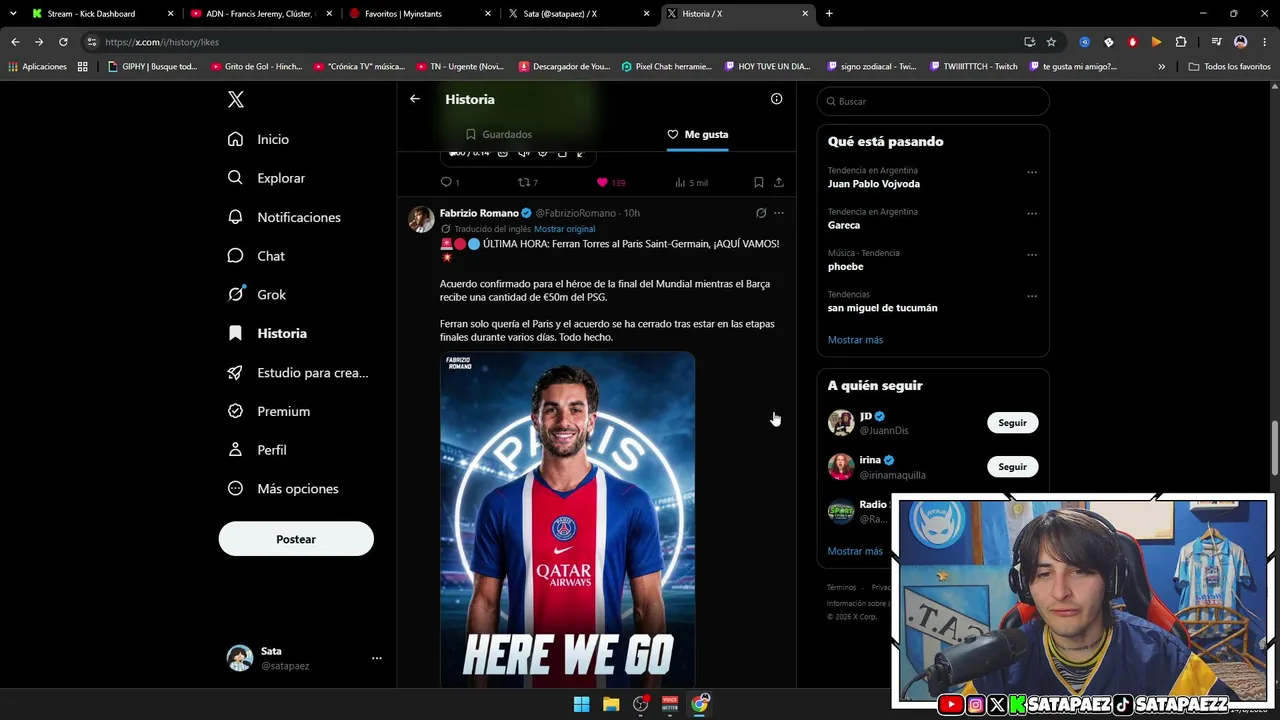This screenshot has height=720, width=1280.
Task: Open Chrome three-dot menu
Action: point(1263,42)
